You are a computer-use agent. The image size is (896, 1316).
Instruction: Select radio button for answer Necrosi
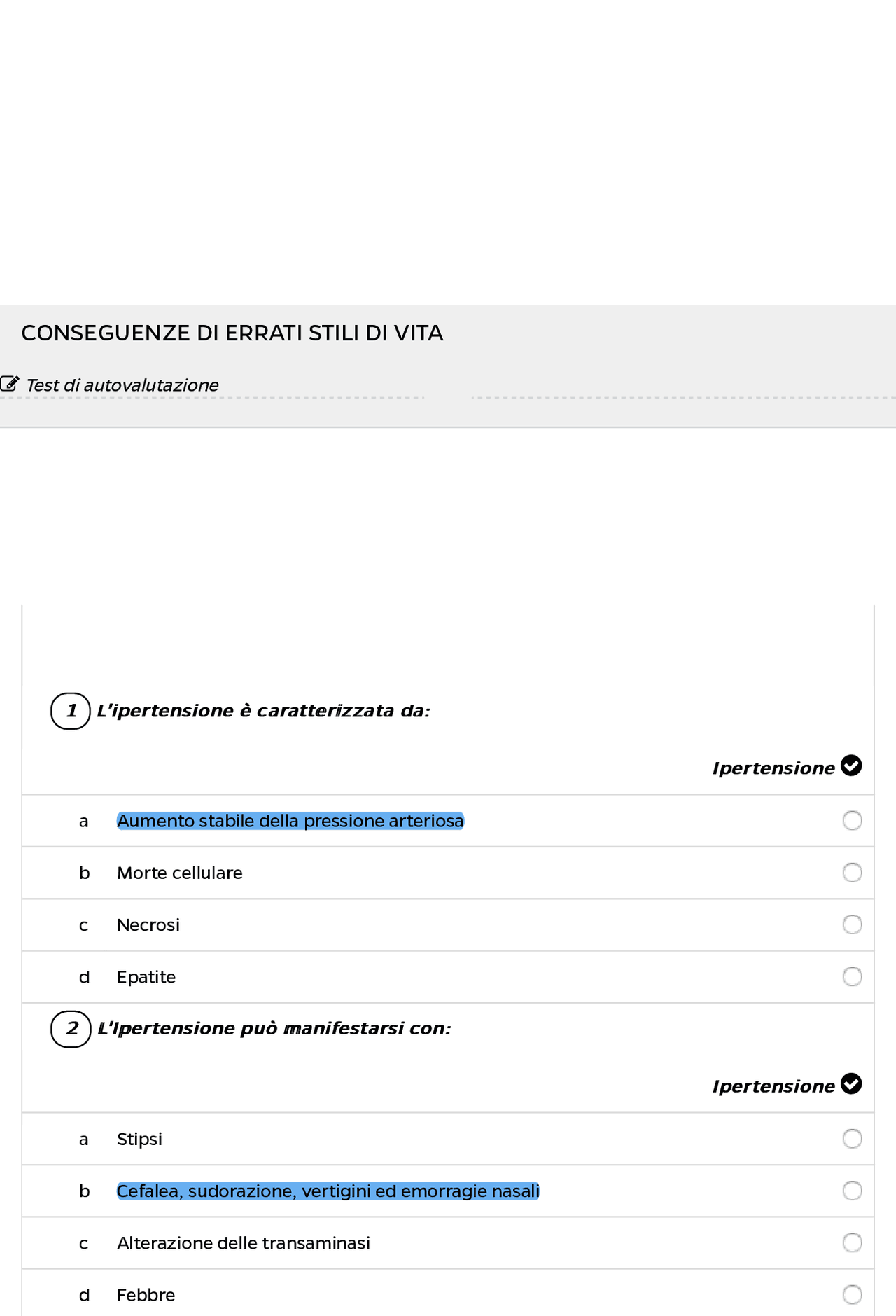tap(852, 924)
